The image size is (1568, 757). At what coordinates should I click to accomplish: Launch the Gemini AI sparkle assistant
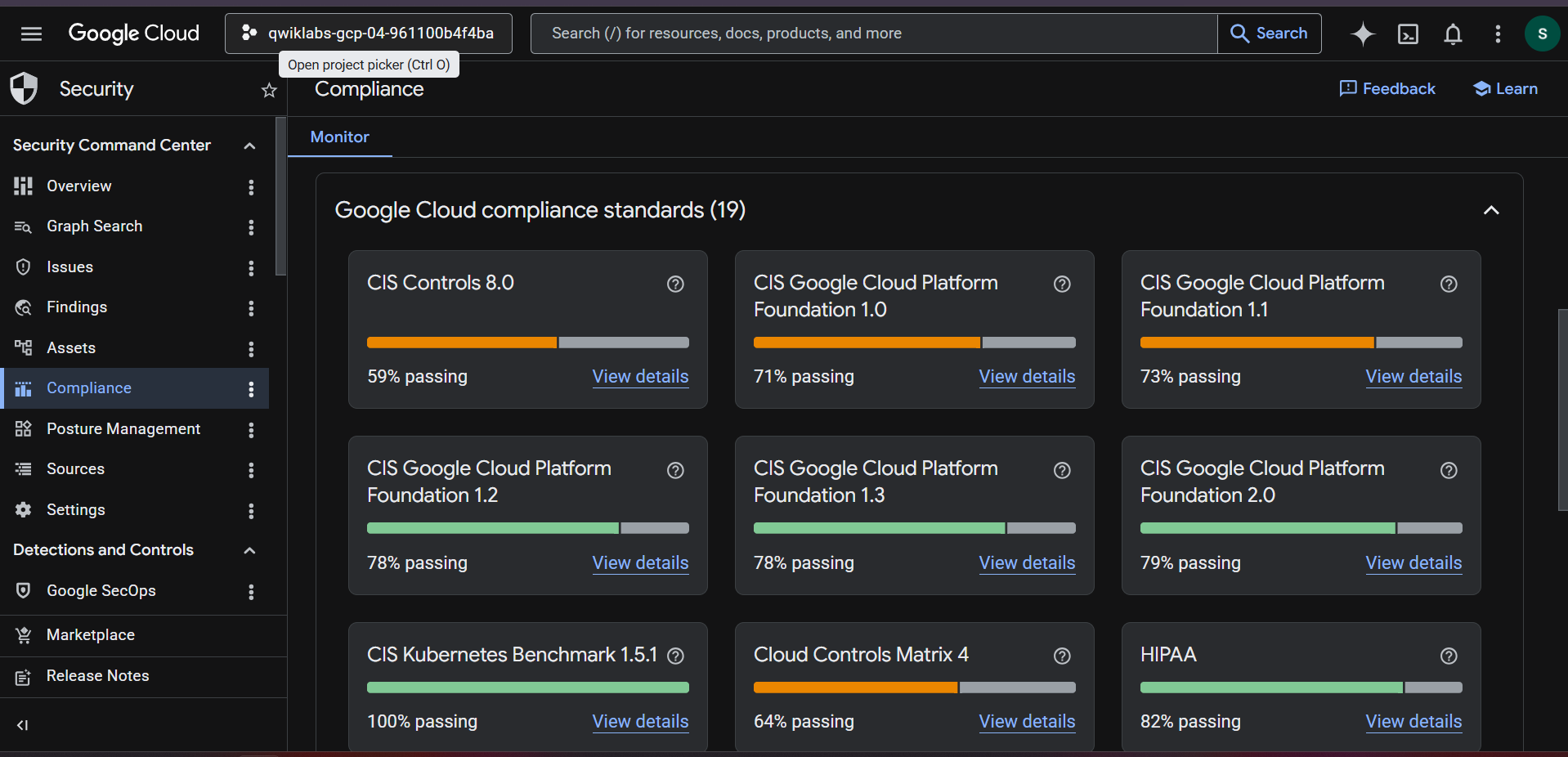pos(1362,34)
